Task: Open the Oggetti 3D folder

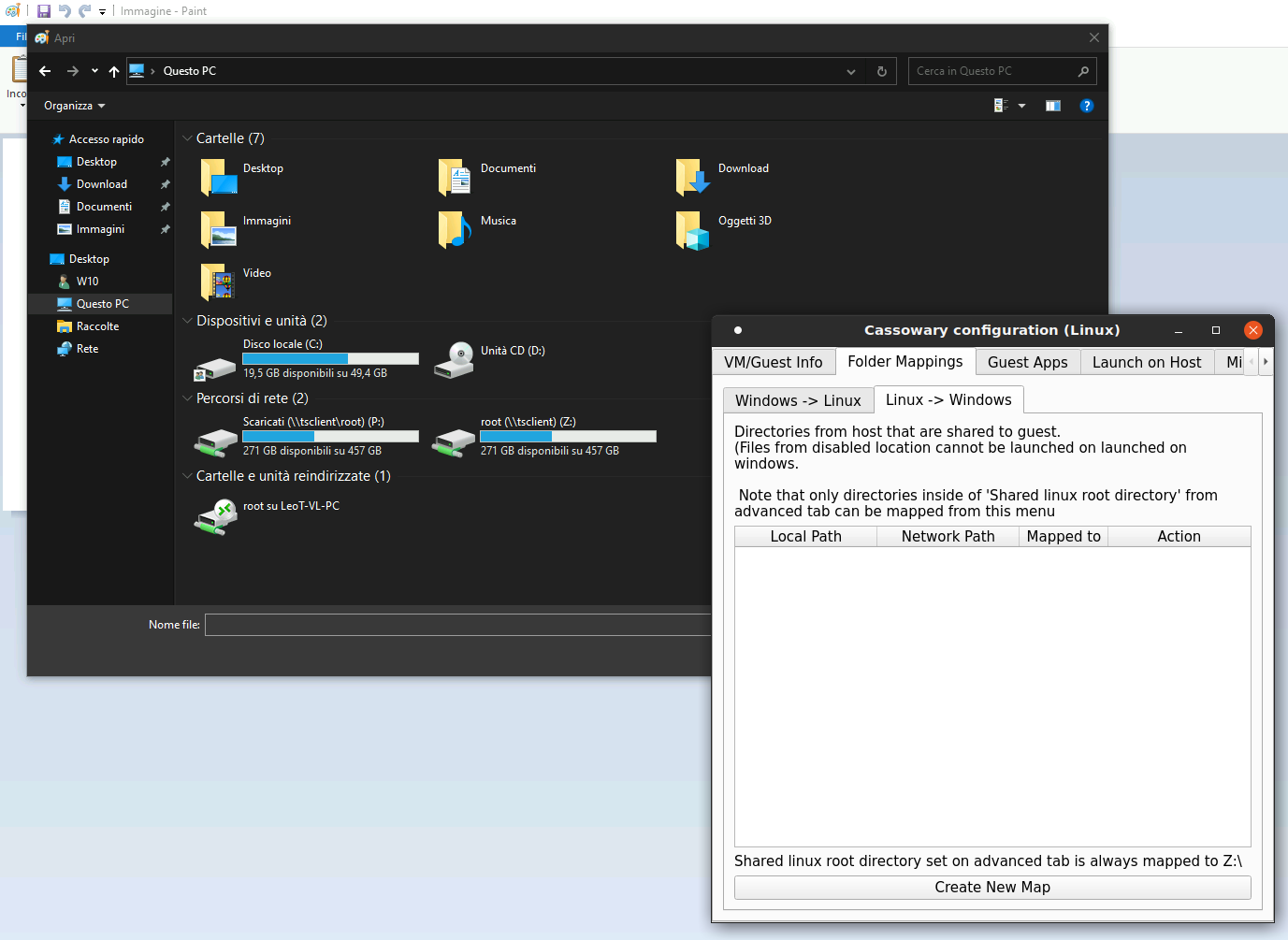Action: tap(724, 229)
